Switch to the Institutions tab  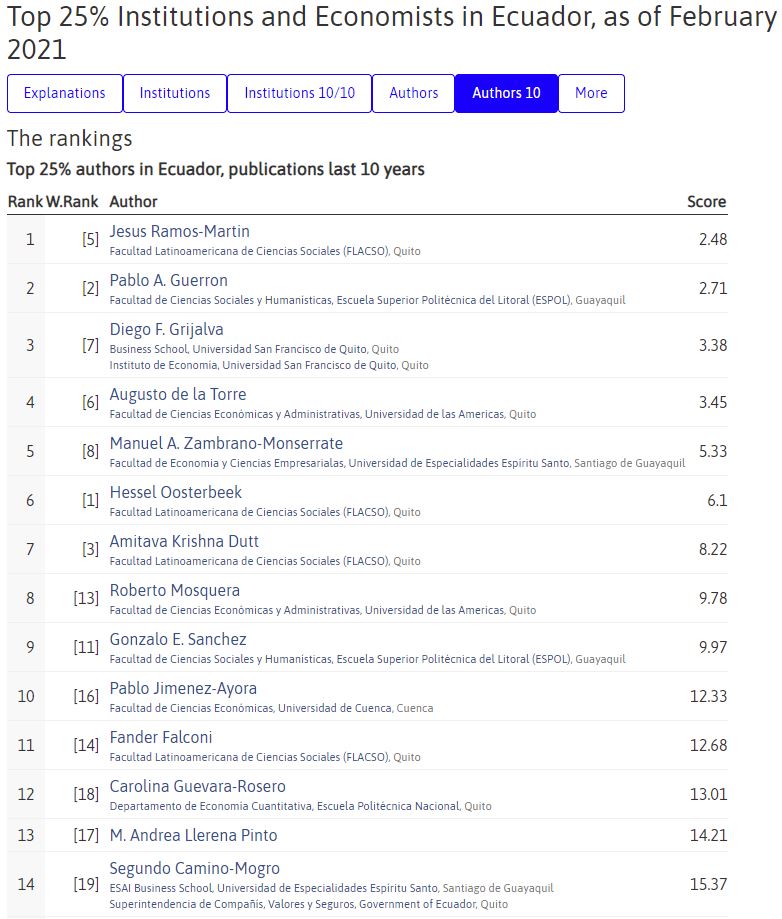pos(175,93)
